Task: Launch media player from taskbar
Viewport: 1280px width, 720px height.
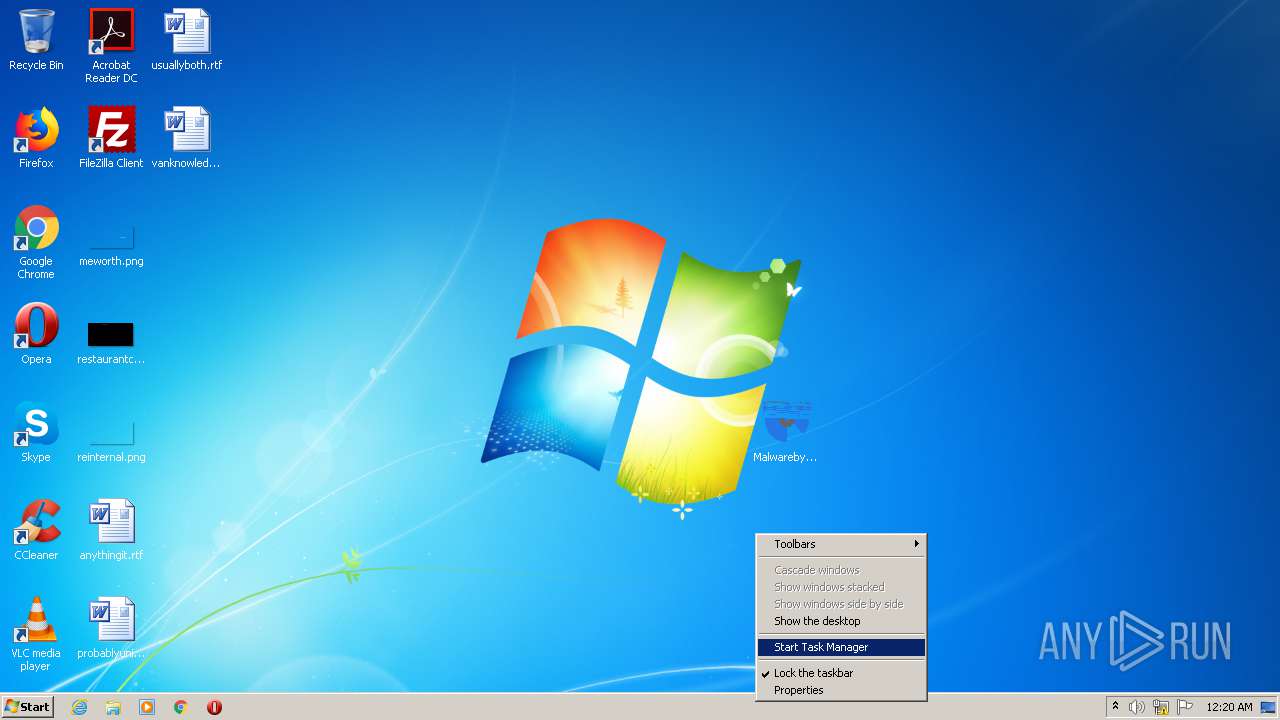Action: tap(147, 707)
